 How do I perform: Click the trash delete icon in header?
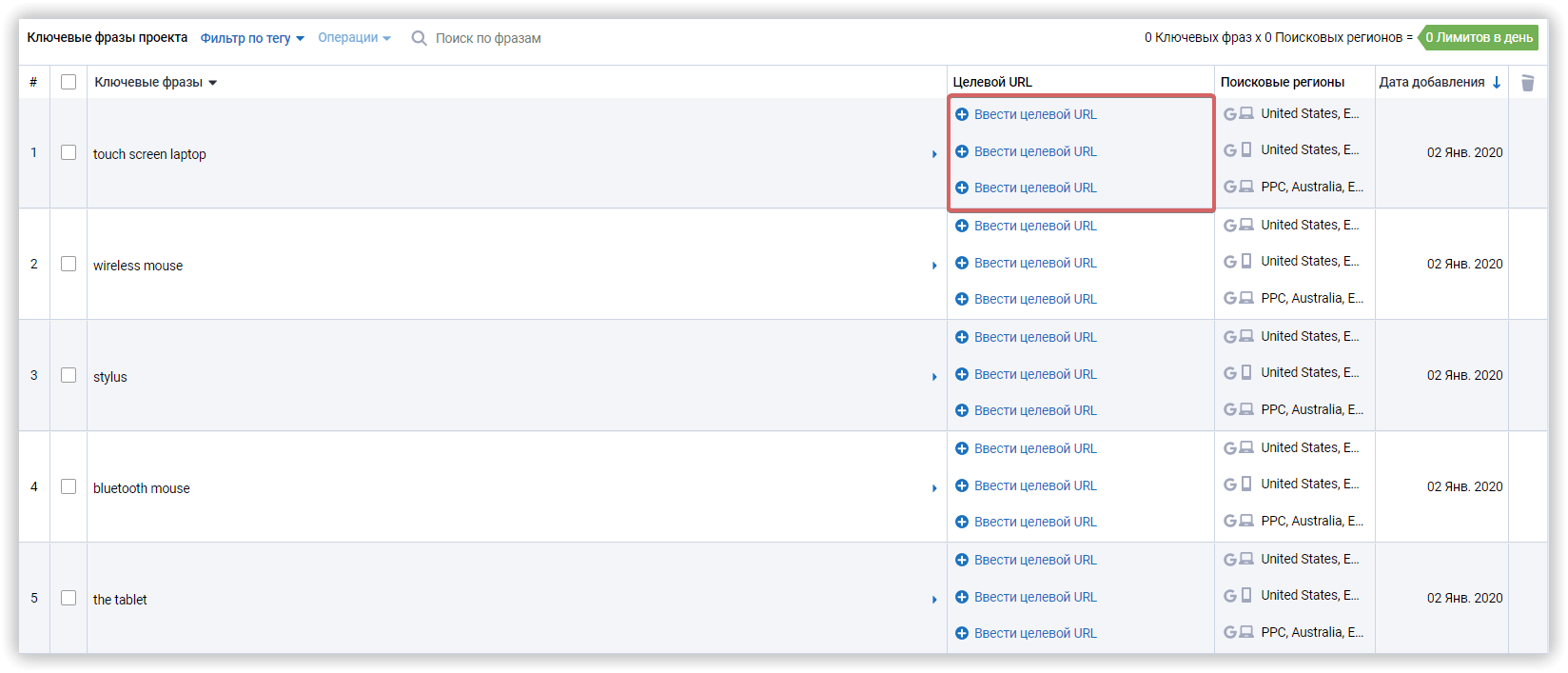[1527, 83]
